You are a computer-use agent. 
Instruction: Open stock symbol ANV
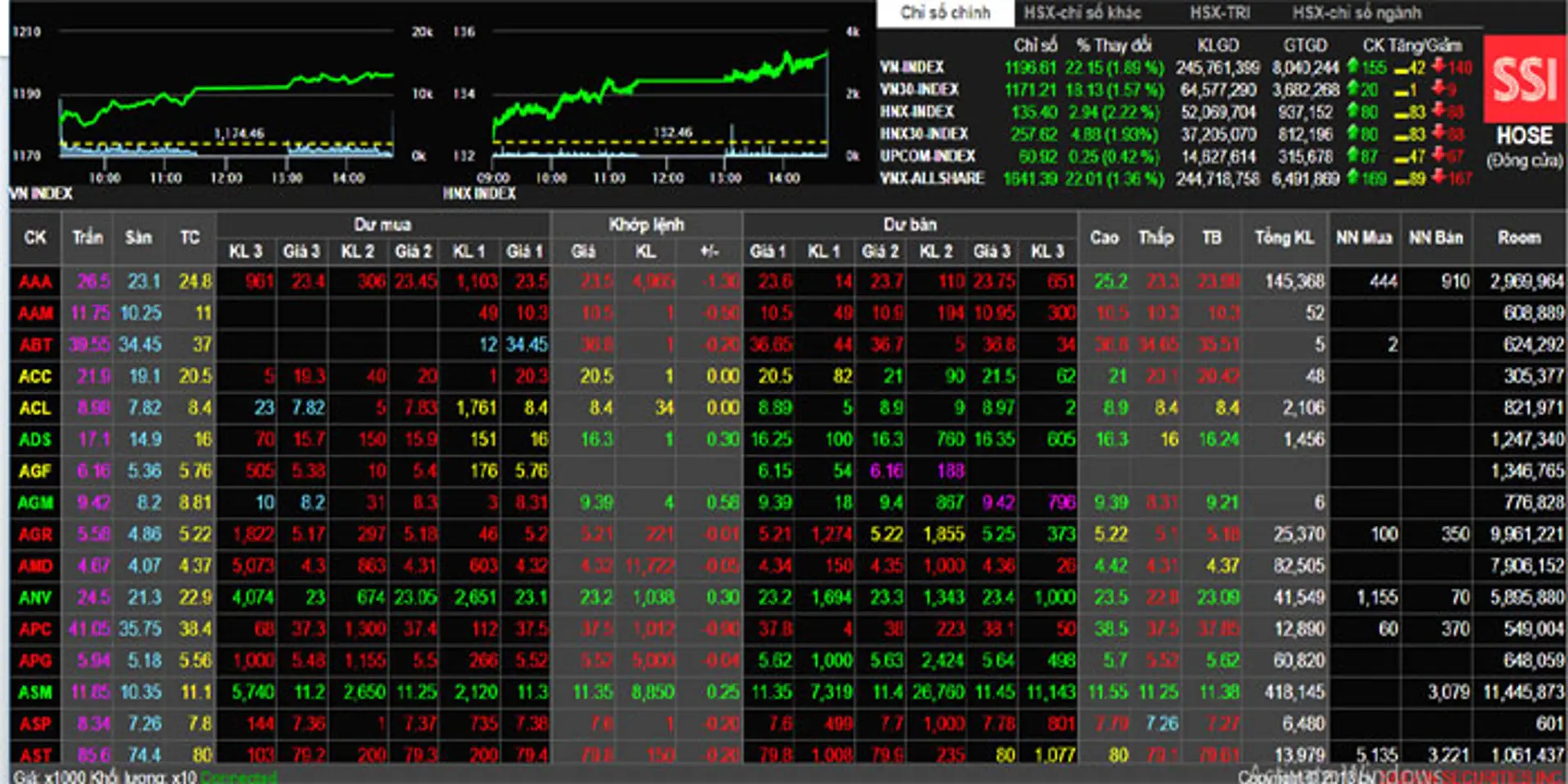[x=35, y=598]
